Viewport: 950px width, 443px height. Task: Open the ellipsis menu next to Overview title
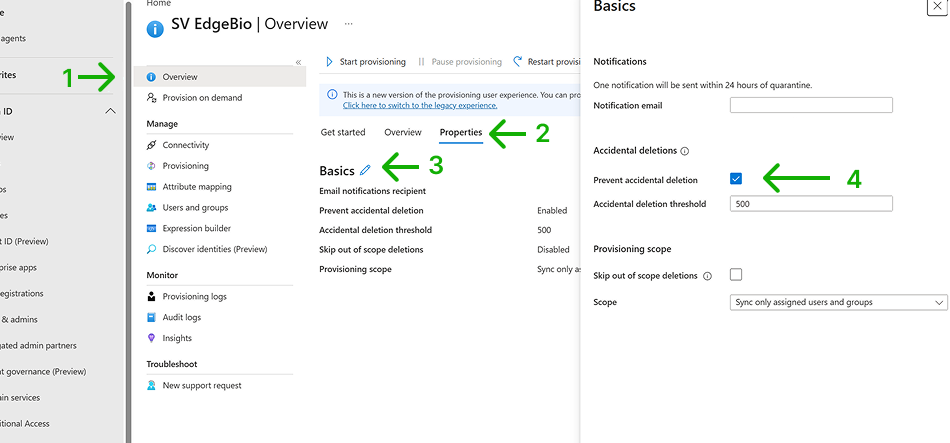348,24
